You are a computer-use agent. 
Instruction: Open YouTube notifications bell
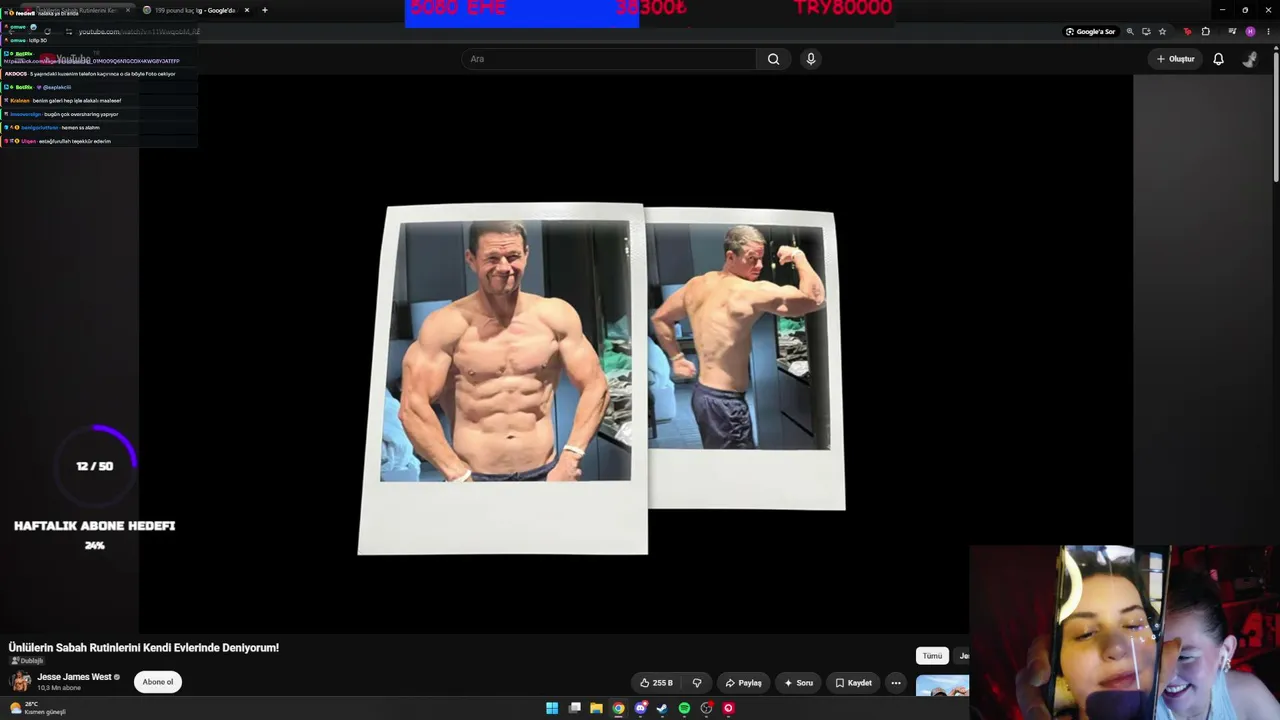1218,59
